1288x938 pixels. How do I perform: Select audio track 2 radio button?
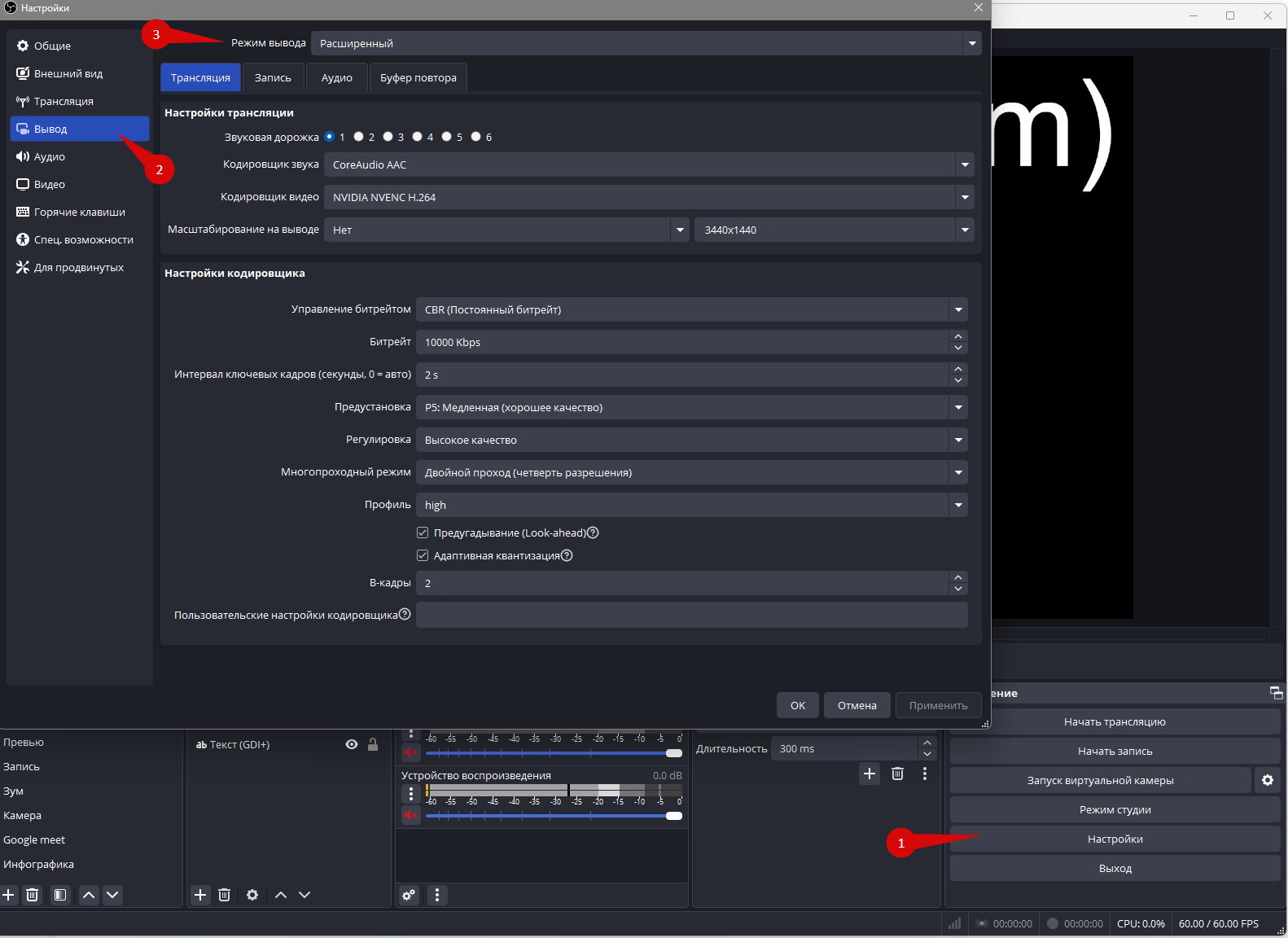click(359, 137)
